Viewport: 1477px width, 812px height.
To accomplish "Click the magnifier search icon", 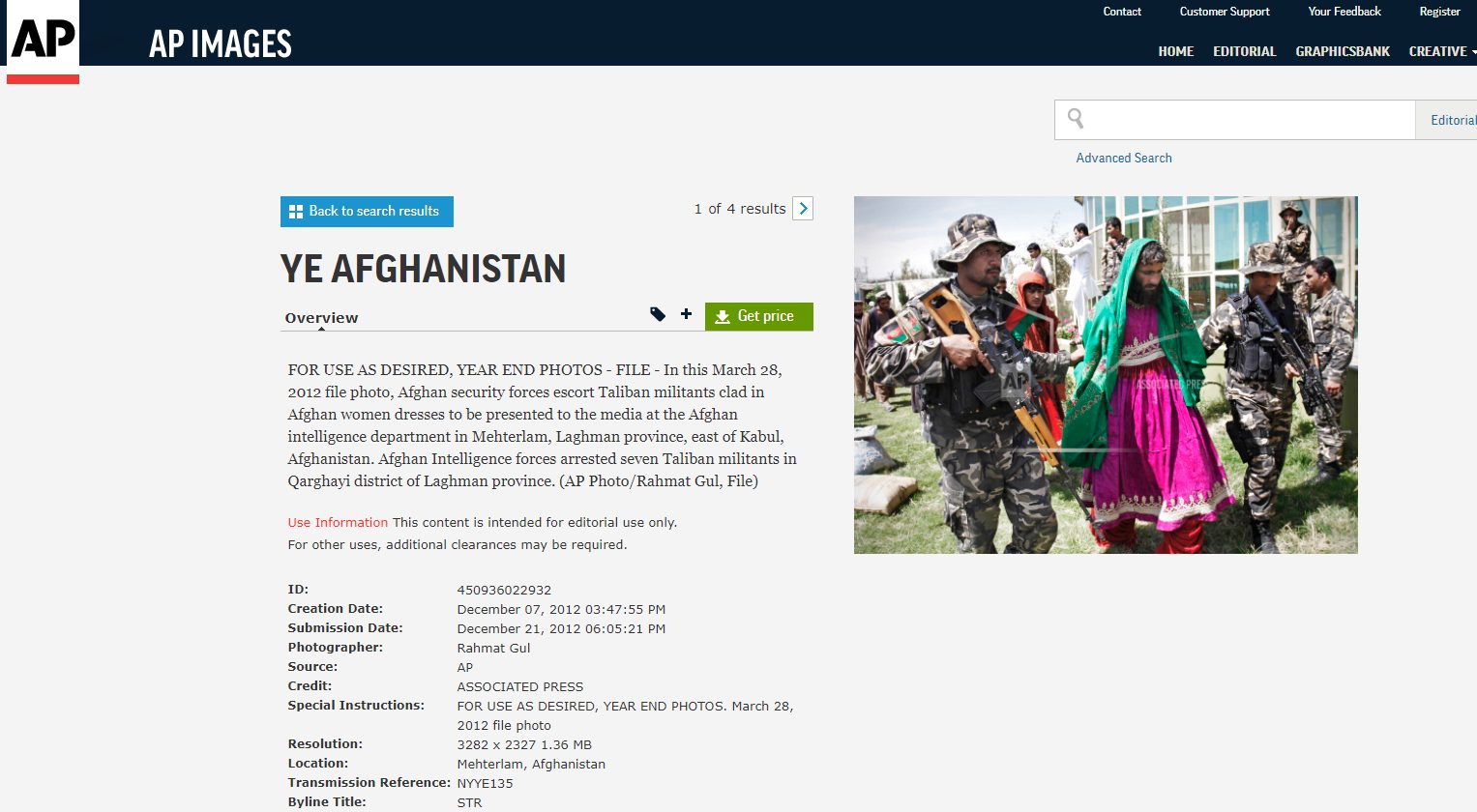I will [x=1075, y=119].
